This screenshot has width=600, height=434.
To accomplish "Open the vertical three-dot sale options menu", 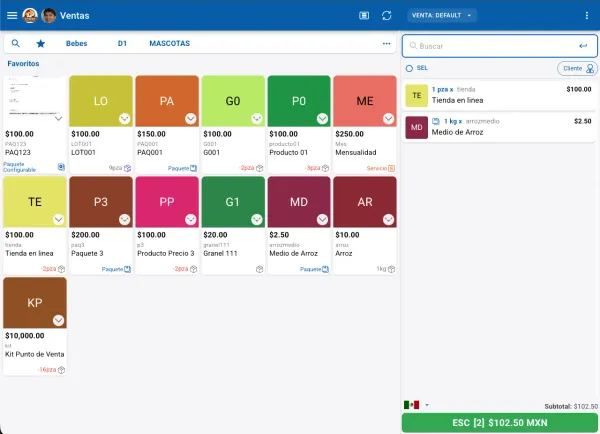I will tap(587, 15).
